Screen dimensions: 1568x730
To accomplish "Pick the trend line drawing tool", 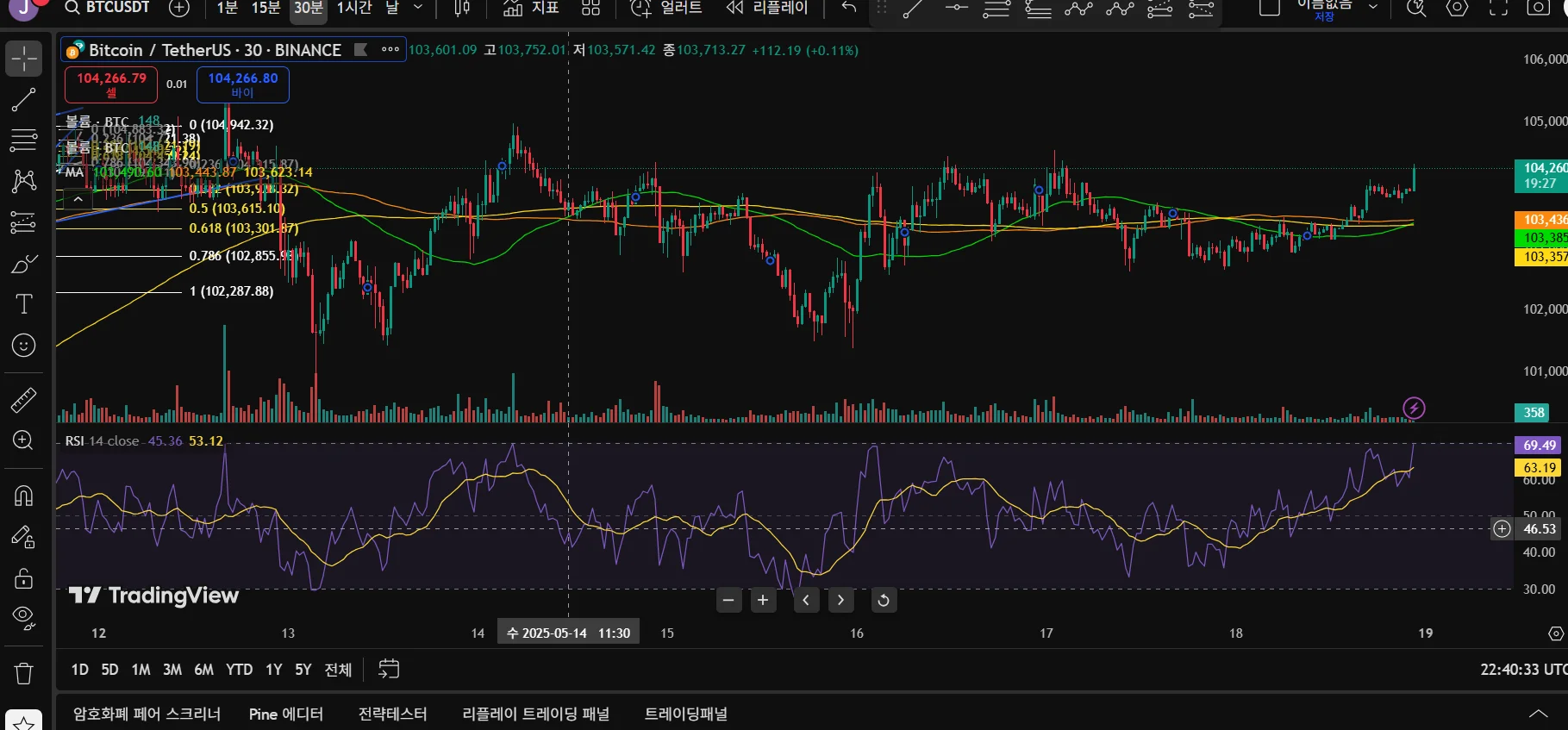I will pos(23,99).
